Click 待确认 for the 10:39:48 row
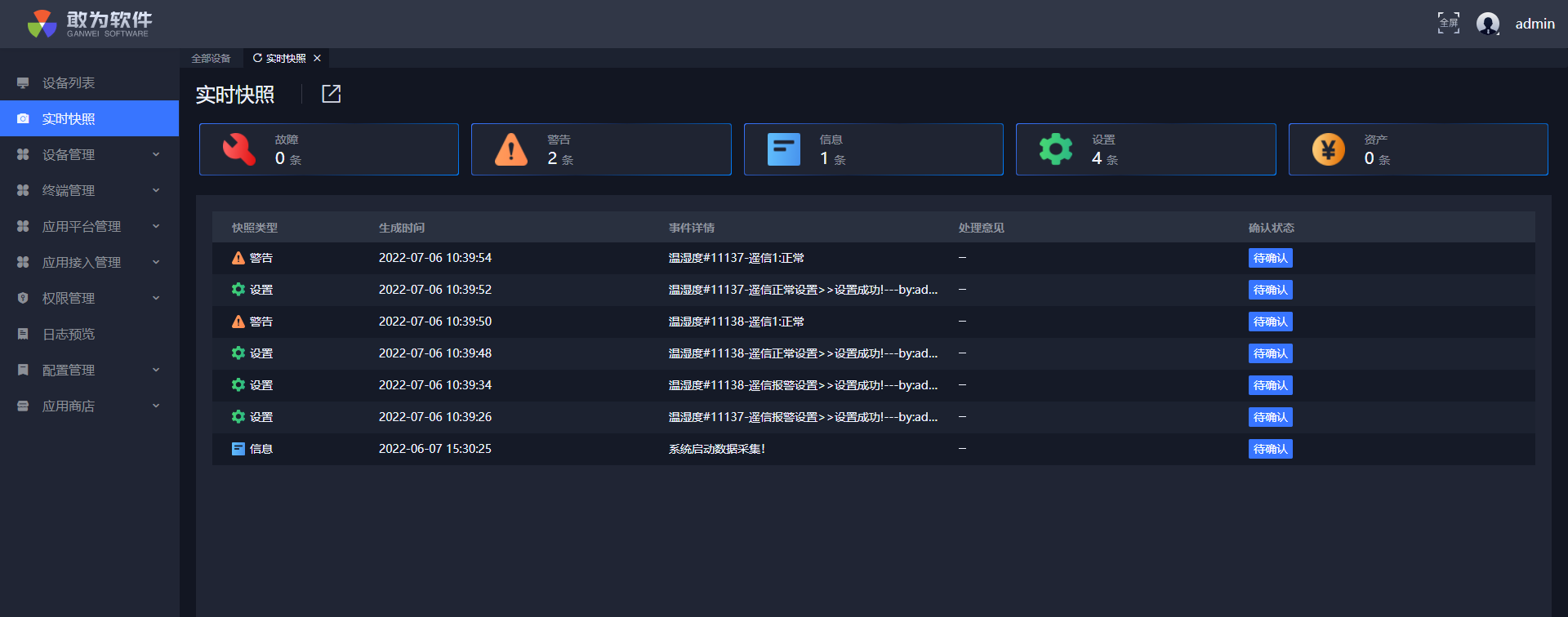The image size is (1568, 617). pos(1271,353)
